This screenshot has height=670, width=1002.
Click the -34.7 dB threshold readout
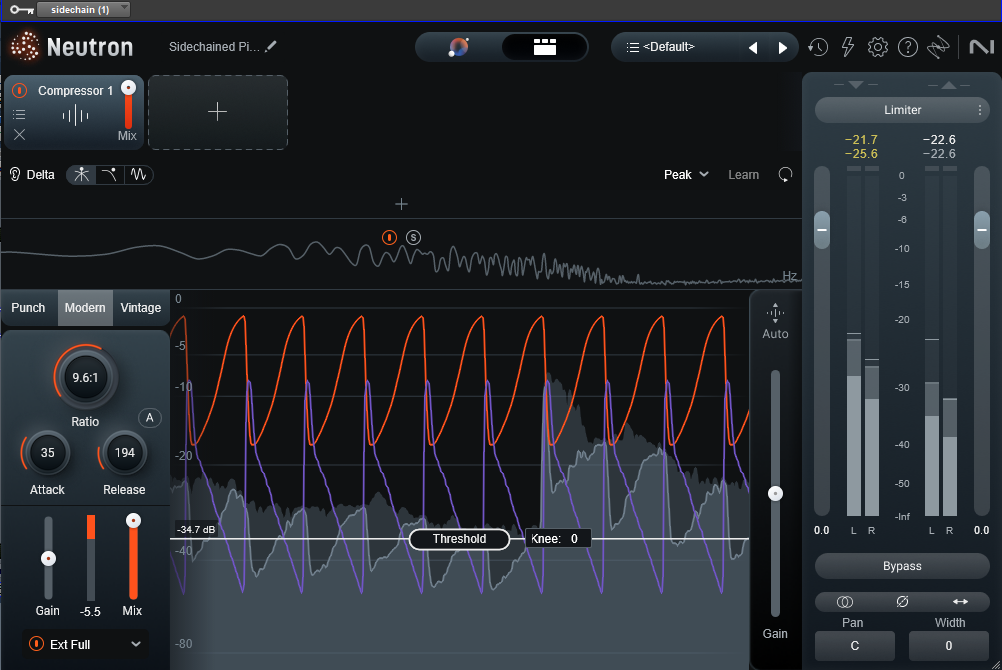click(196, 529)
